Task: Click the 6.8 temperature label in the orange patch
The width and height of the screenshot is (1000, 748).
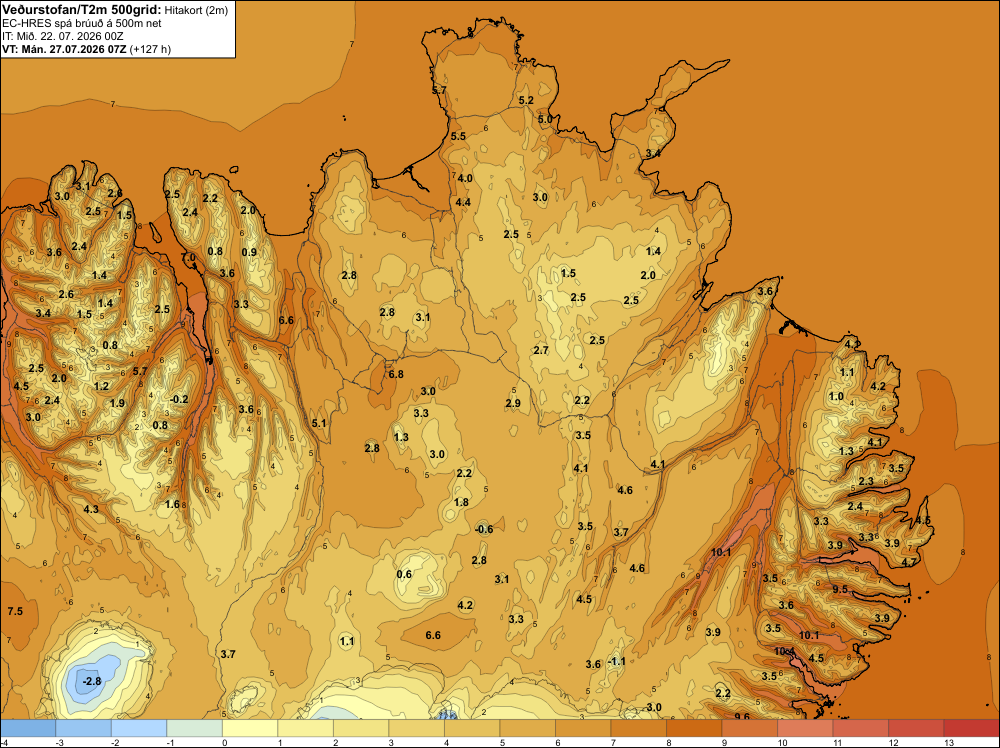Action: click(x=396, y=374)
